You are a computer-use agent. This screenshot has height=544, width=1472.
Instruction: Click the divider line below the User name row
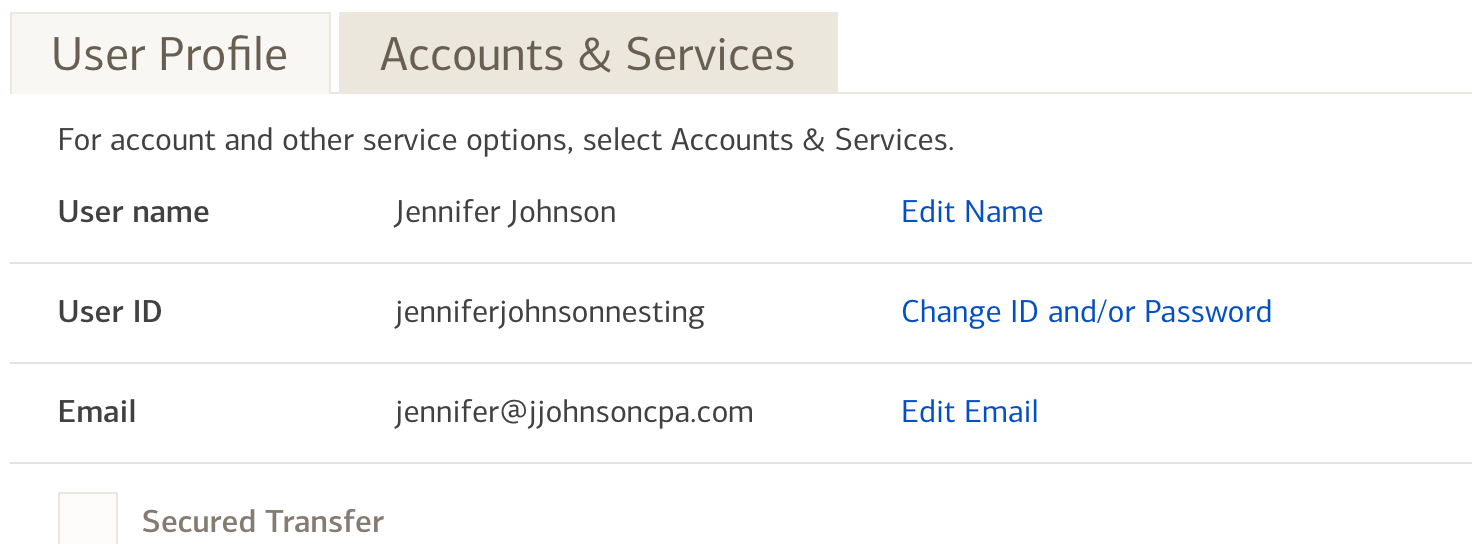click(740, 263)
